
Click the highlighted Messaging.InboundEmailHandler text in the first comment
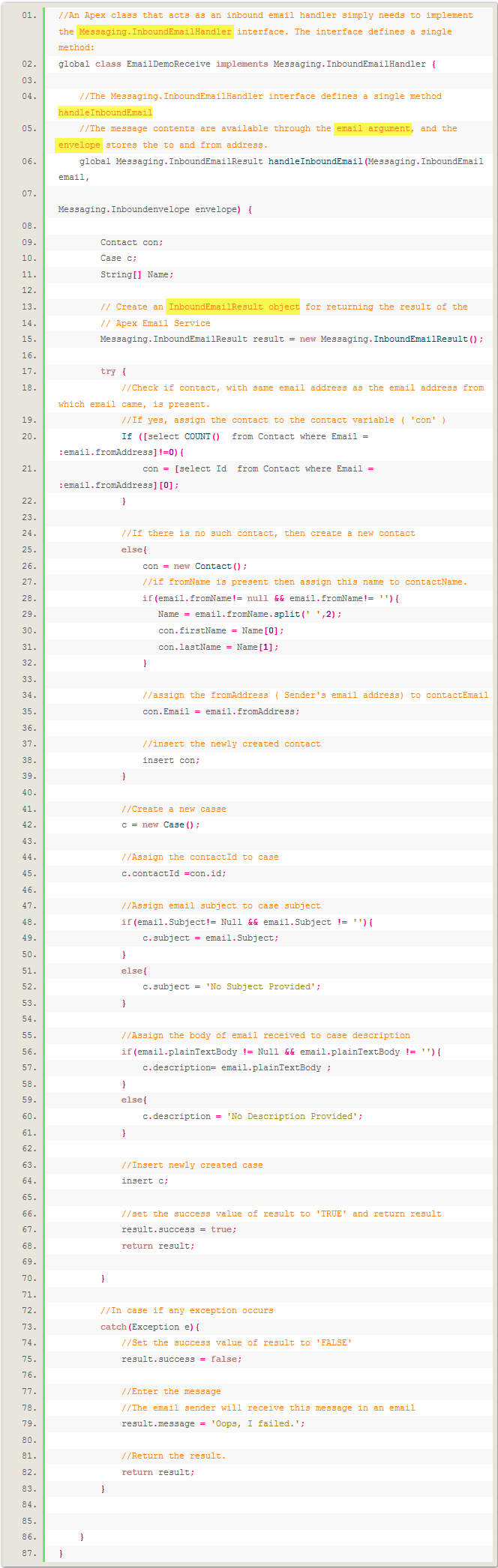coord(155,31)
